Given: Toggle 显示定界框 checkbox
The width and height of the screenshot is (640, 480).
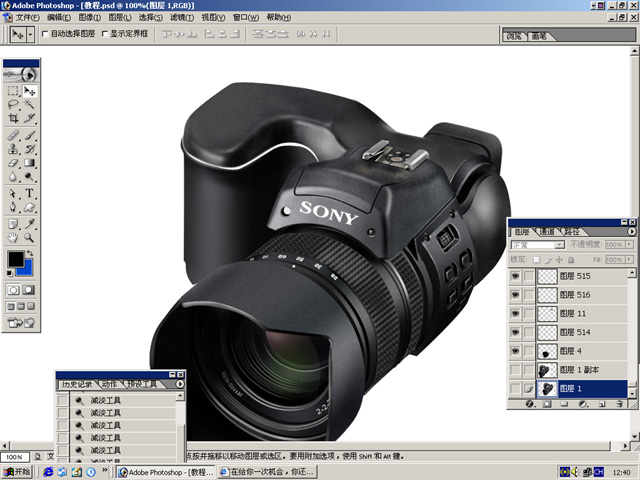Looking at the screenshot, I should [104, 34].
